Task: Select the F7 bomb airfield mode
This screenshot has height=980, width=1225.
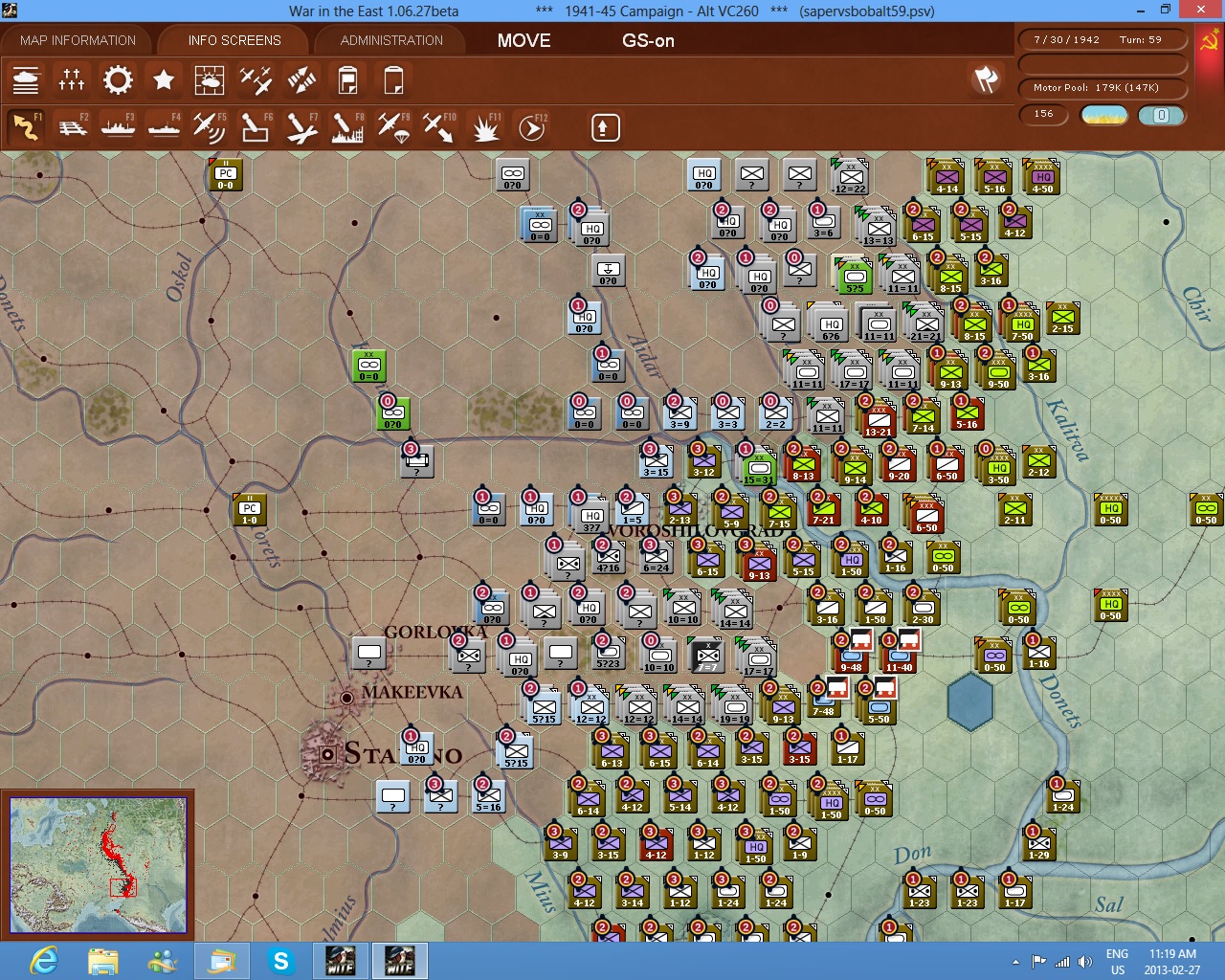Action: tap(301, 126)
